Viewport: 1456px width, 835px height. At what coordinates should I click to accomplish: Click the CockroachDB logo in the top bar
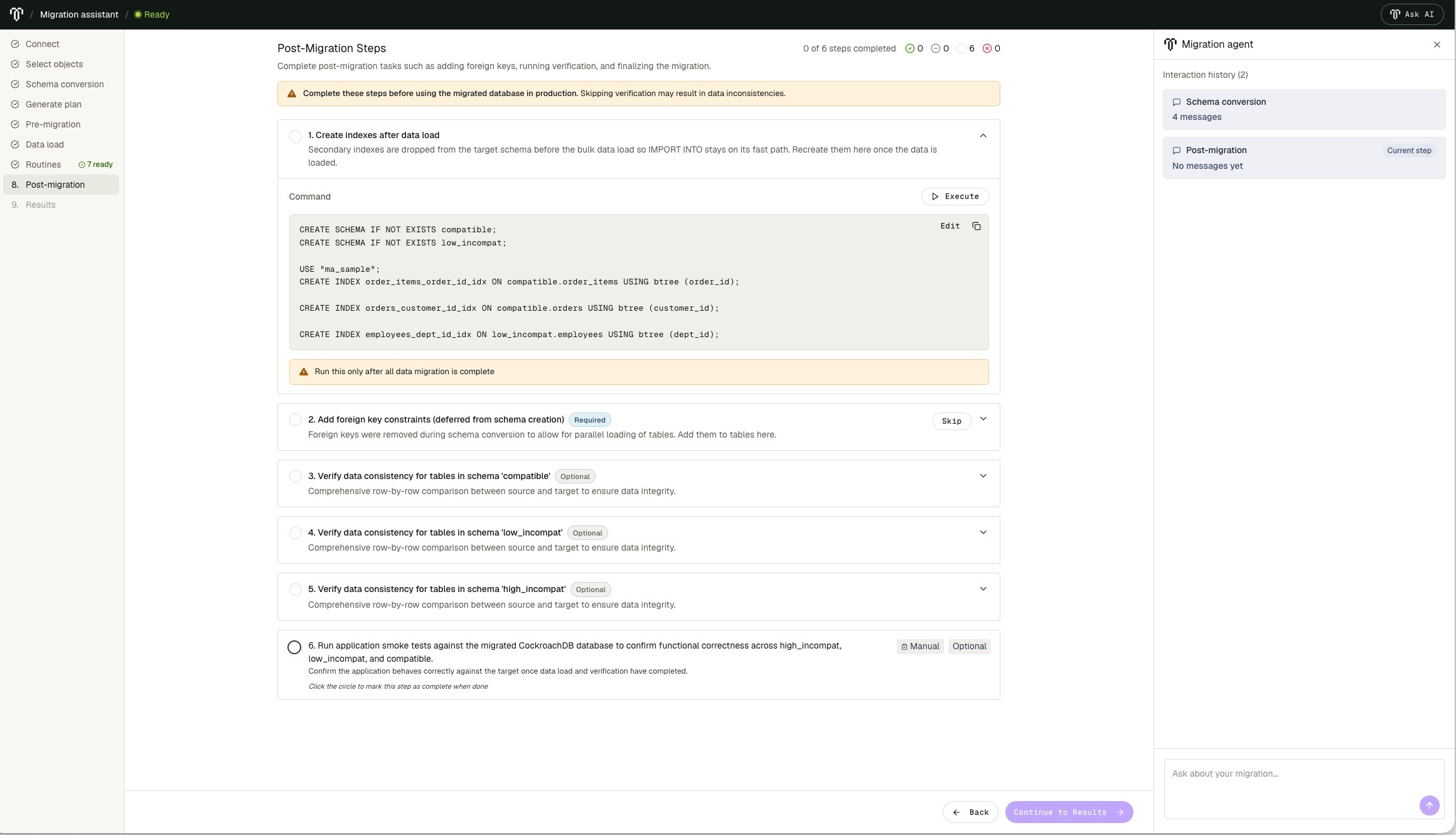pos(16,14)
